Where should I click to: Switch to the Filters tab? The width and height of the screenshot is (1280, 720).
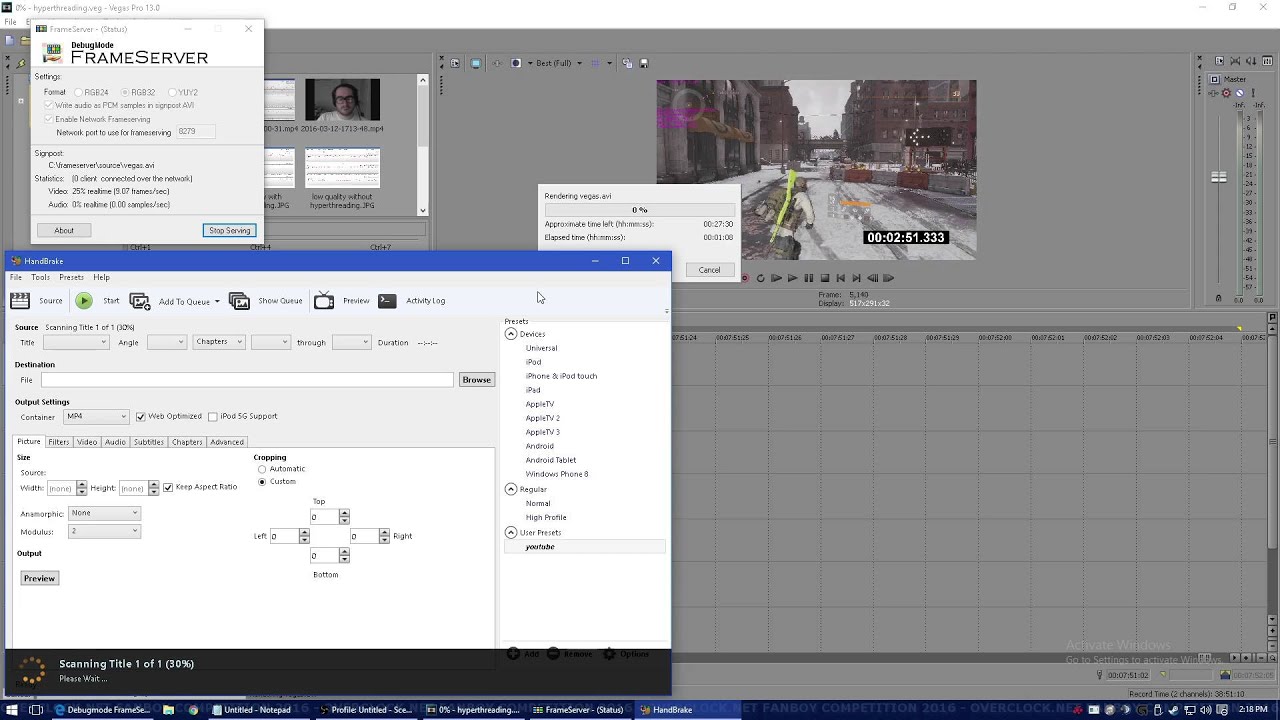tap(59, 442)
